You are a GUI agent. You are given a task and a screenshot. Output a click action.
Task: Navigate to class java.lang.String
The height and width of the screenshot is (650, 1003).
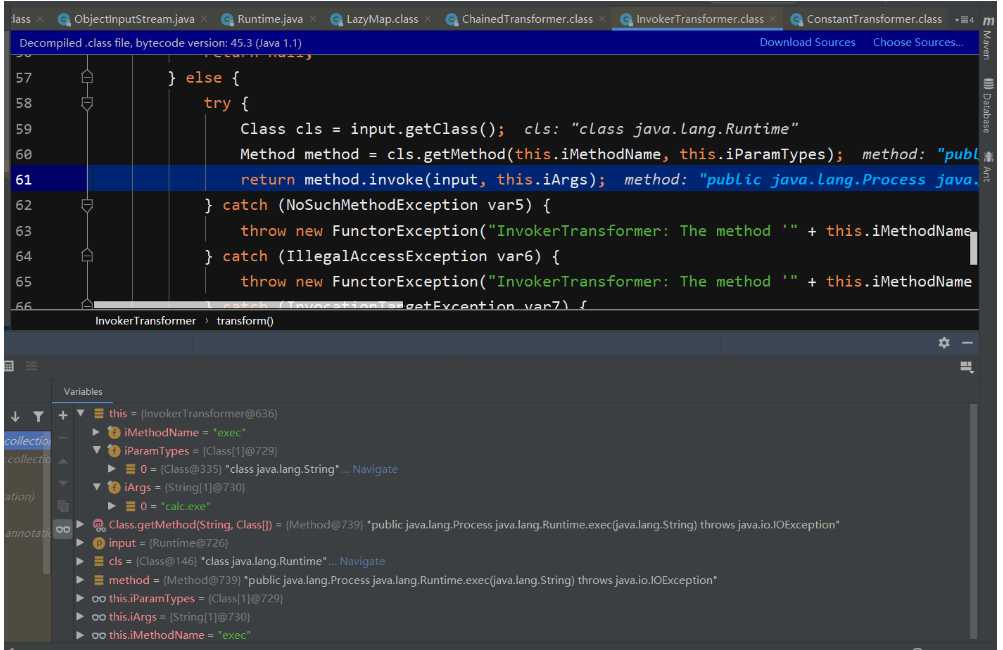375,469
